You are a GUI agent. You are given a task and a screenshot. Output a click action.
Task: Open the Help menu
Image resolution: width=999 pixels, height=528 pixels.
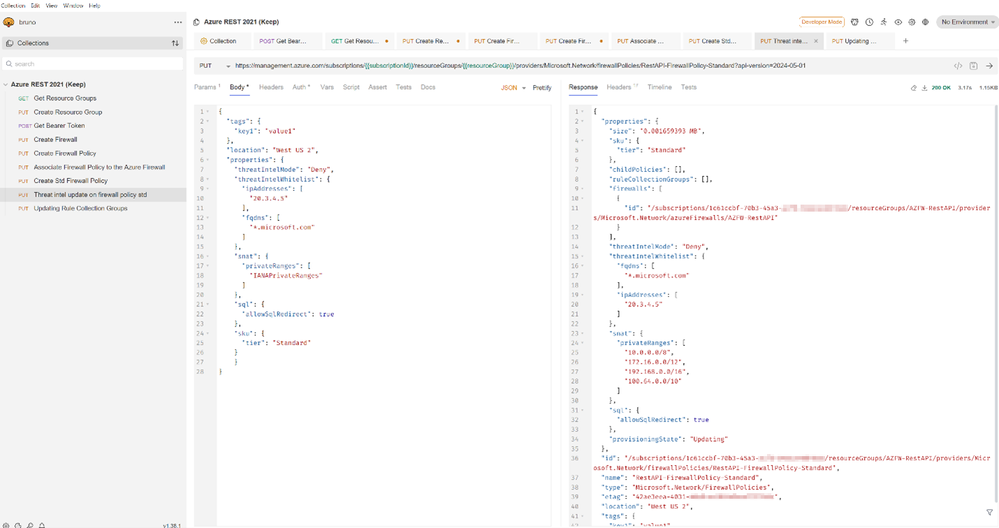point(94,5)
